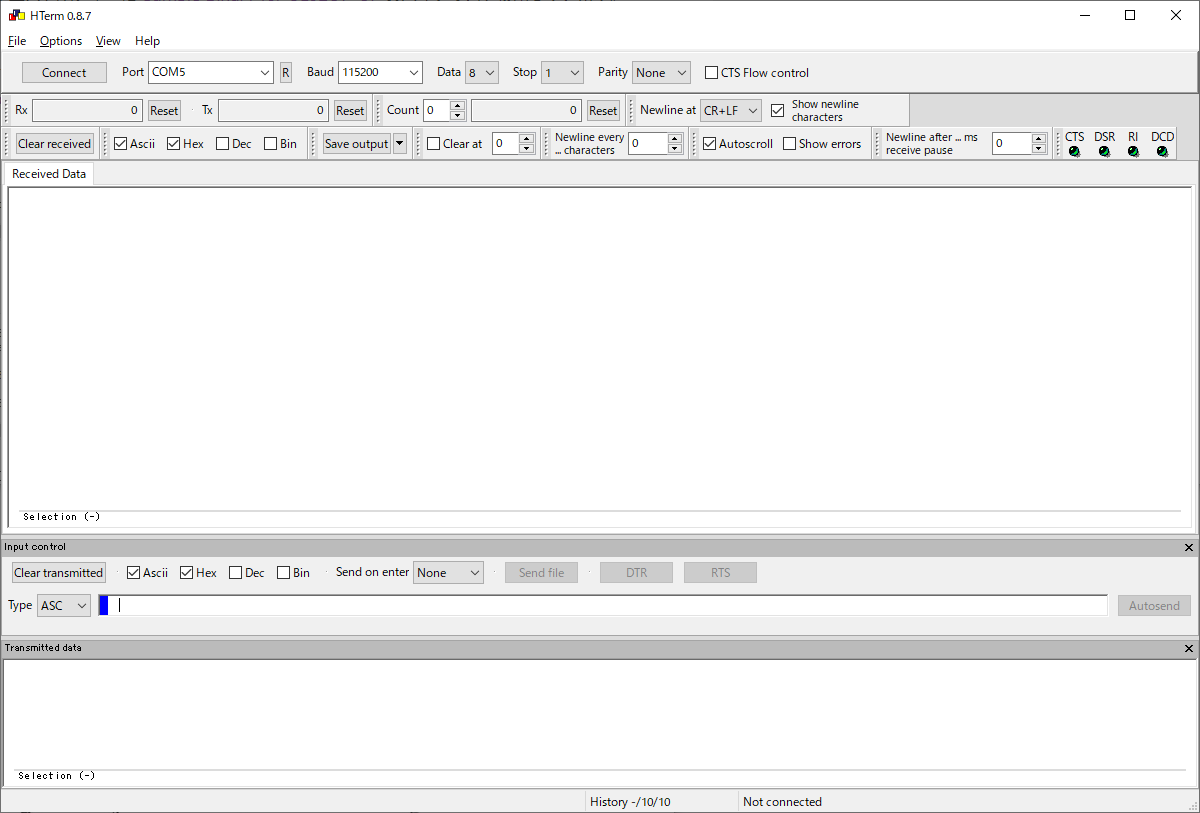Viewport: 1200px width, 813px height.
Task: Enable the Show errors checkbox
Action: point(790,144)
